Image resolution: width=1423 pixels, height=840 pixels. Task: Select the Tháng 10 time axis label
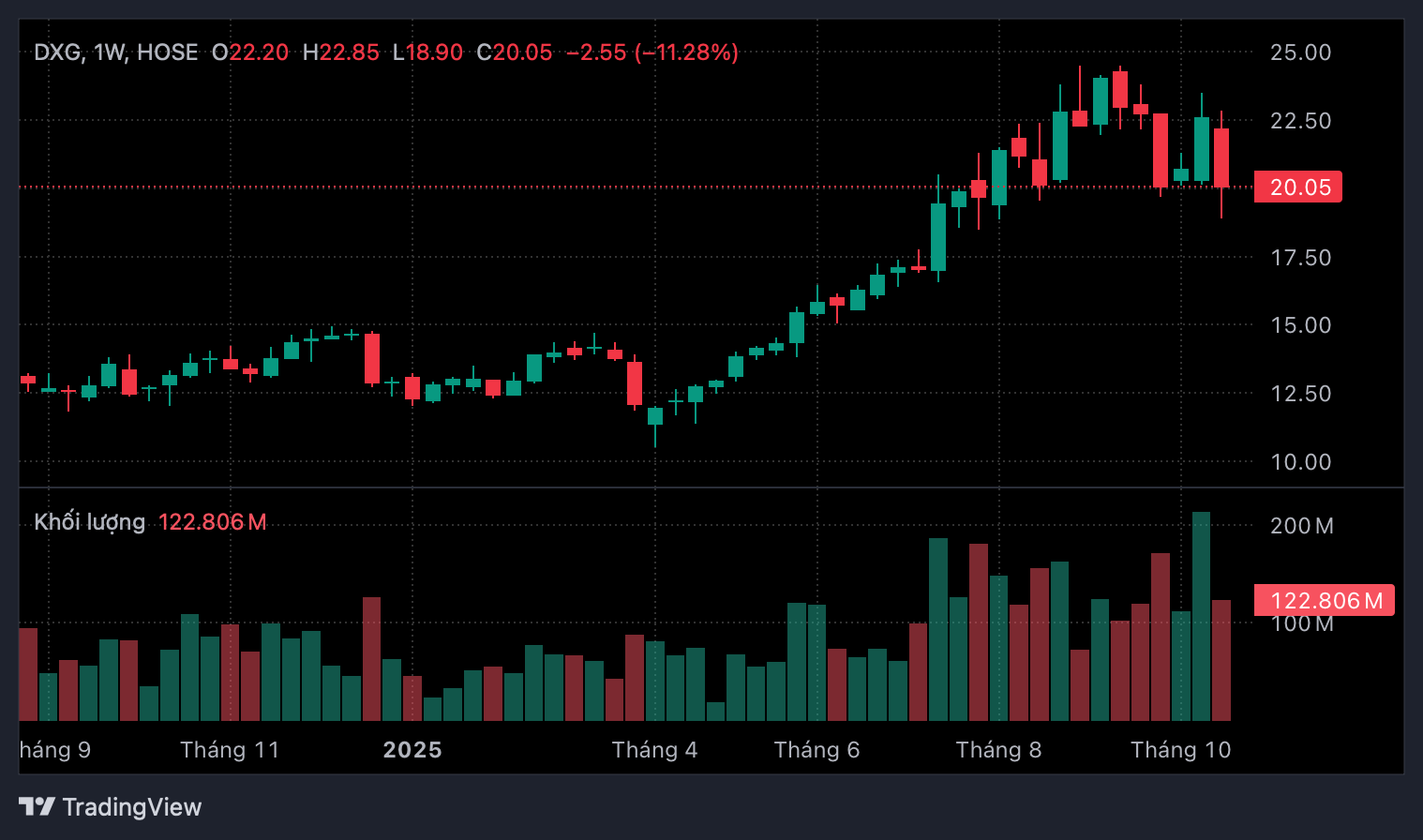click(x=1180, y=750)
